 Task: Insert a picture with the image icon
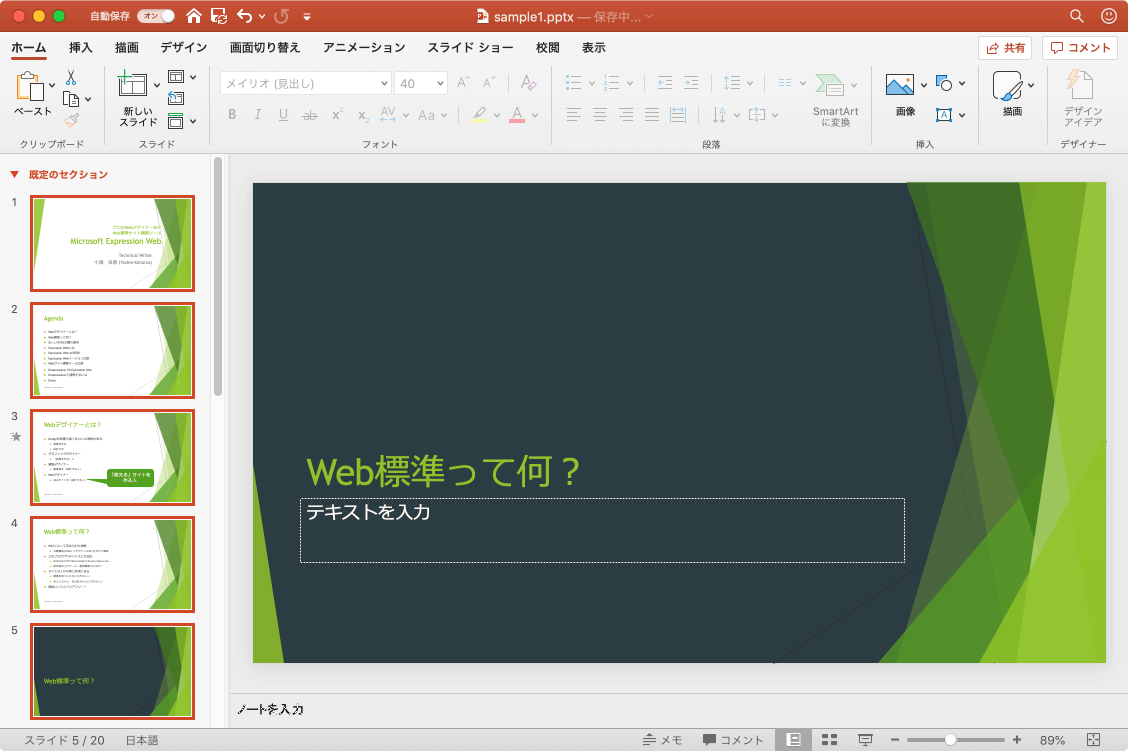[899, 85]
